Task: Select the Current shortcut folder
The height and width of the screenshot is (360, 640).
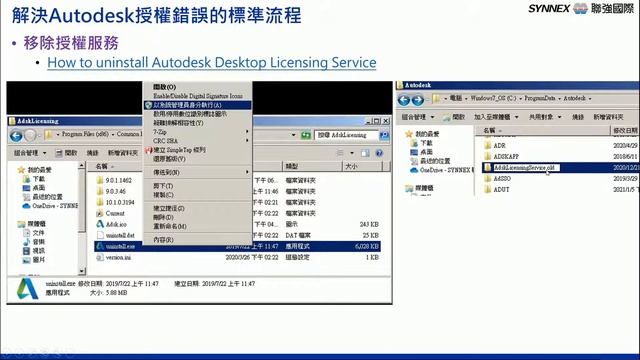Action: pos(111,213)
